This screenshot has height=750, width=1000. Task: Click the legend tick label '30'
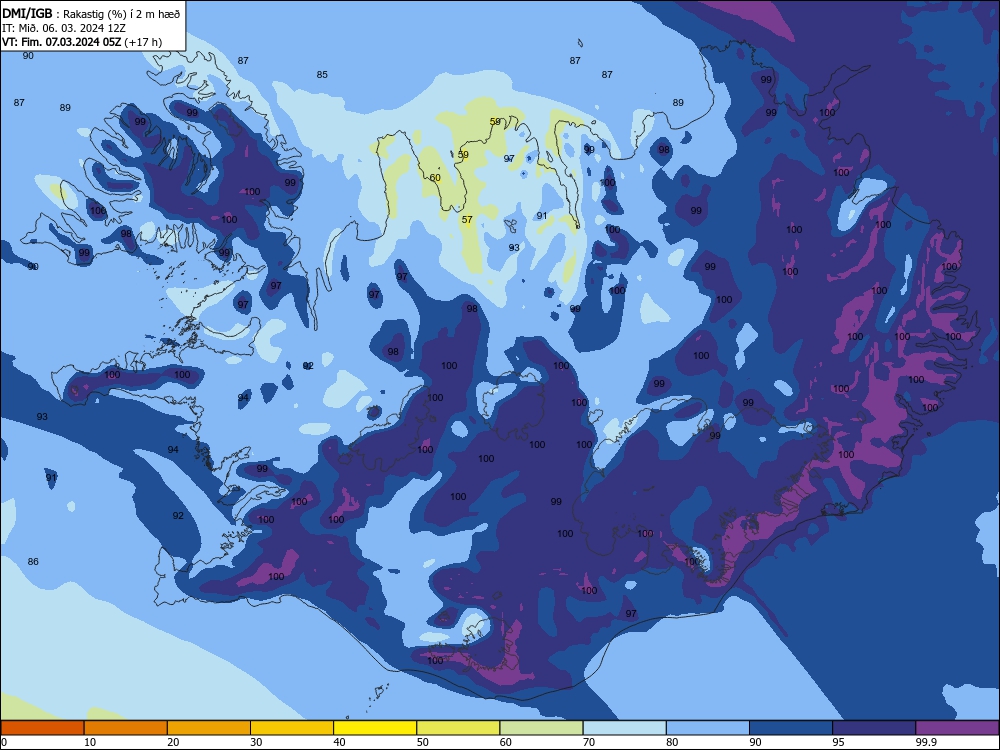(x=256, y=742)
